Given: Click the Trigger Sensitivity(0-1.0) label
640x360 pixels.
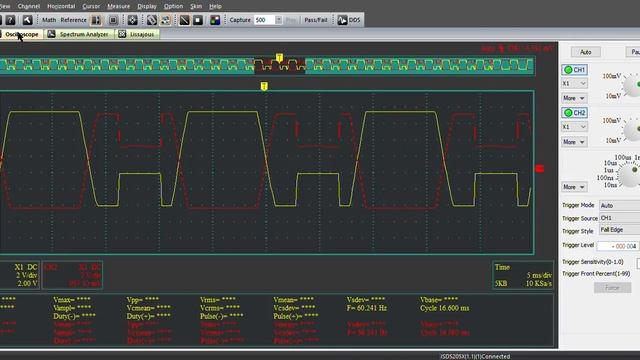Looking at the screenshot, I should [593, 262].
